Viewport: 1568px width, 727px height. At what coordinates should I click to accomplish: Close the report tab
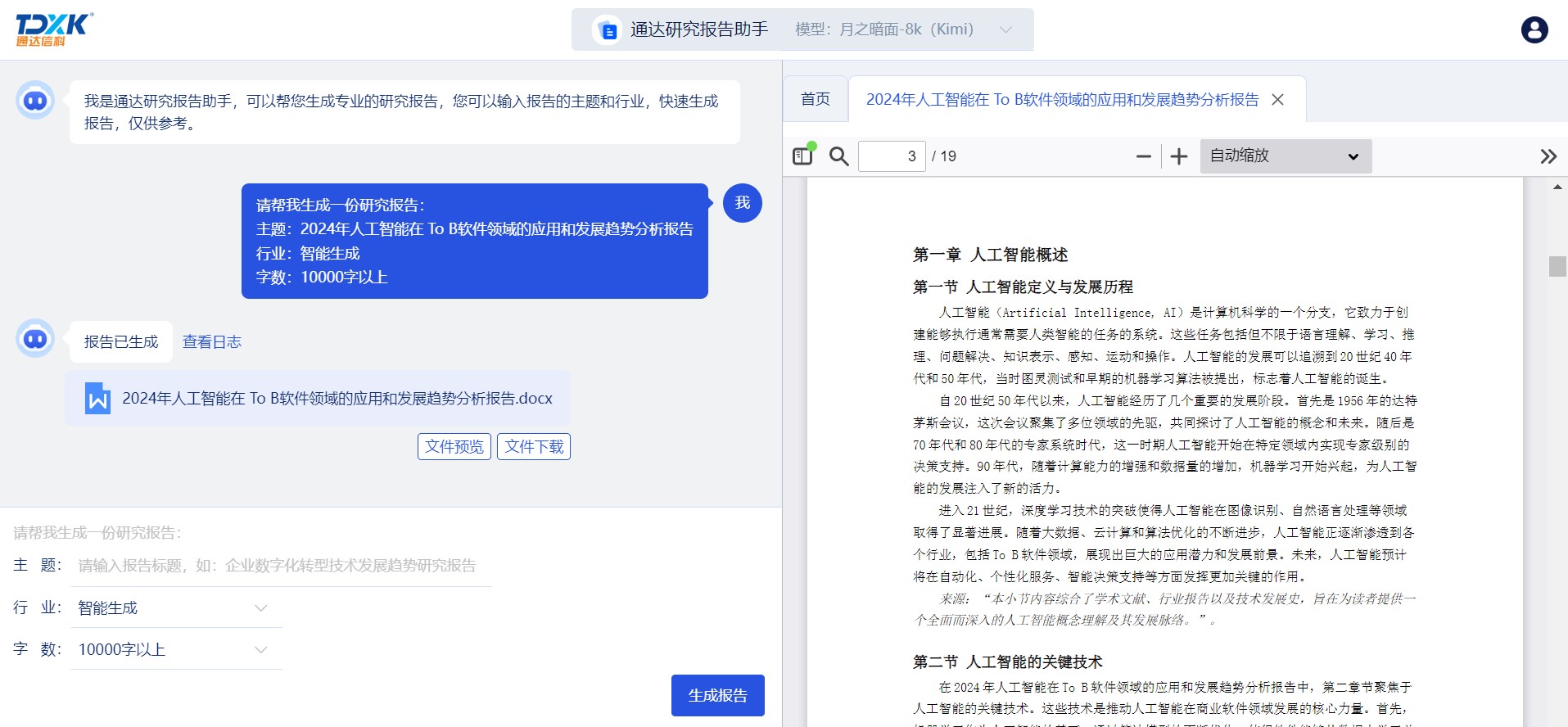coord(1277,100)
